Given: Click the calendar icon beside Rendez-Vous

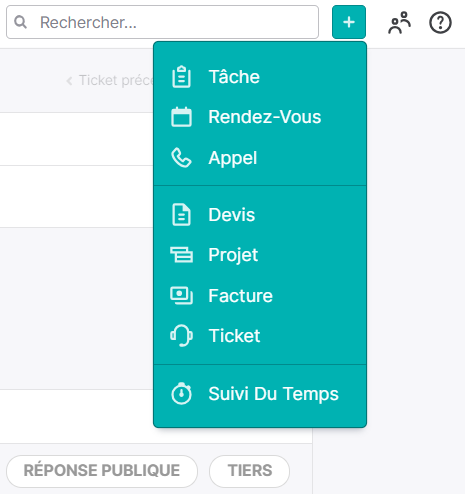Looking at the screenshot, I should 181,117.
